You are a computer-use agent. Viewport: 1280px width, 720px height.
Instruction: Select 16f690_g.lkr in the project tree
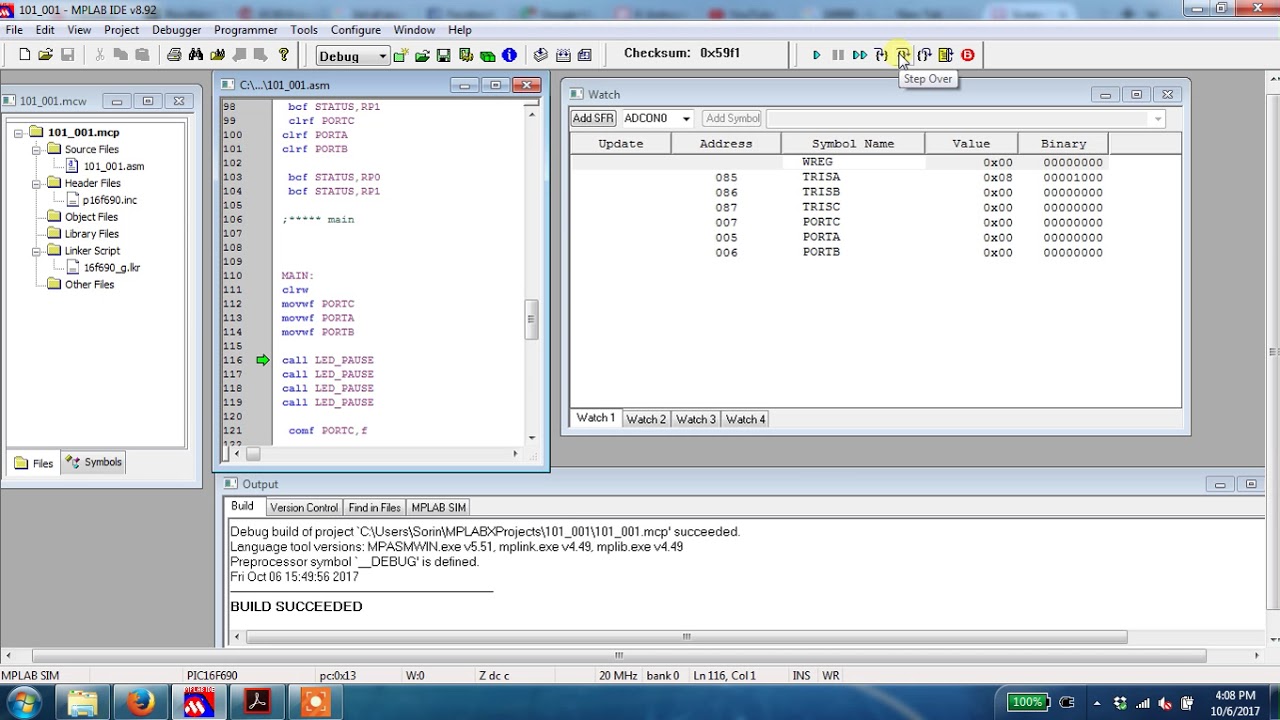point(112,268)
